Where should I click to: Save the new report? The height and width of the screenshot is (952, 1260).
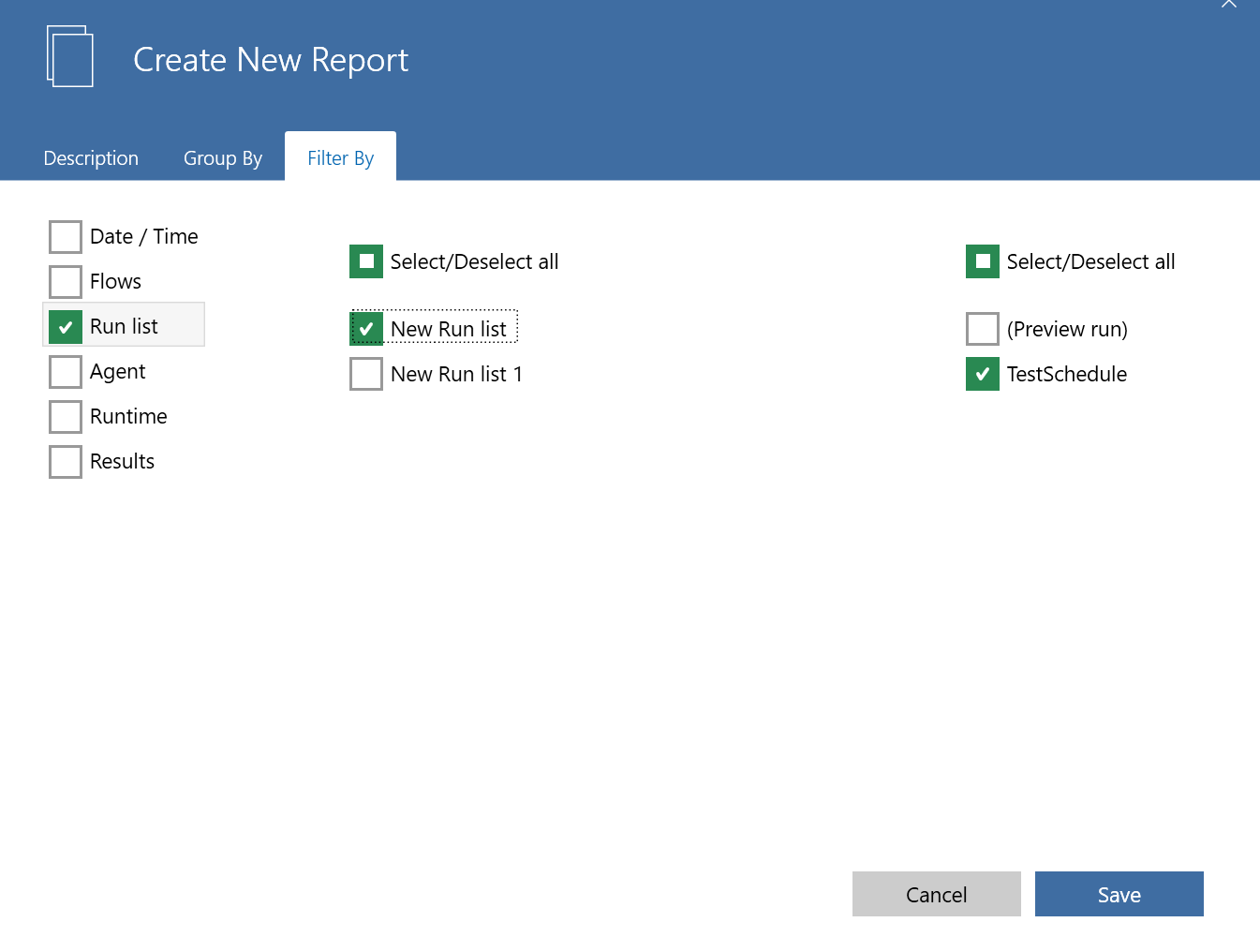click(1119, 894)
